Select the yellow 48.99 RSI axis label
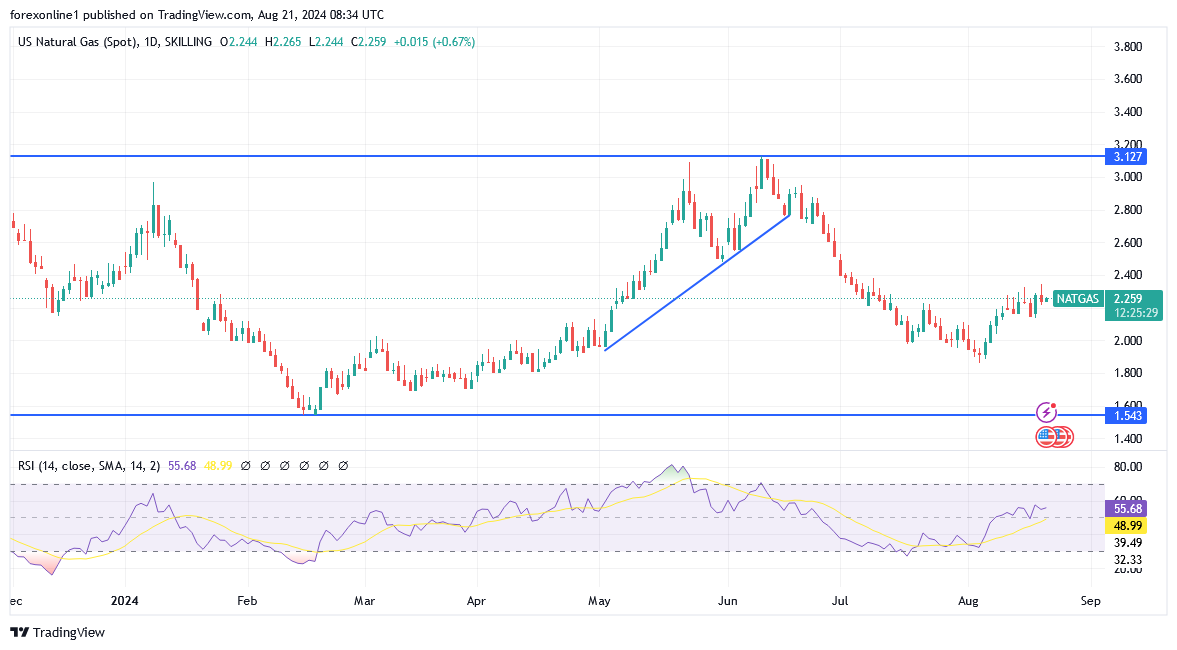 point(1126,526)
